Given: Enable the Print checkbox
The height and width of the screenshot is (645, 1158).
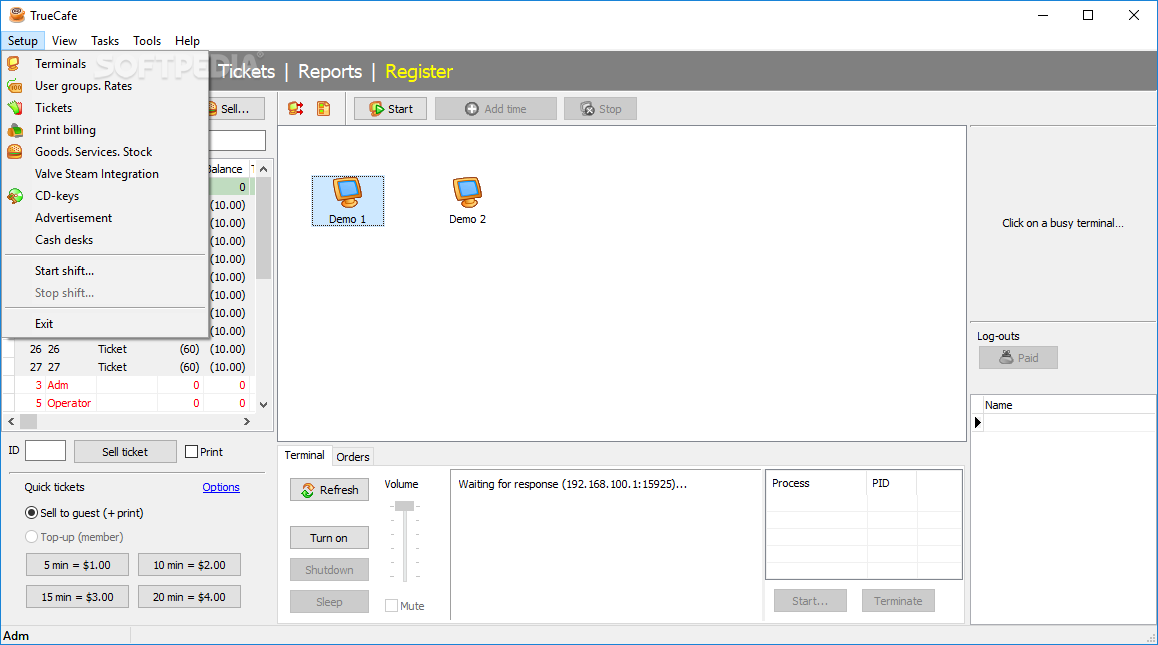Looking at the screenshot, I should 191,451.
